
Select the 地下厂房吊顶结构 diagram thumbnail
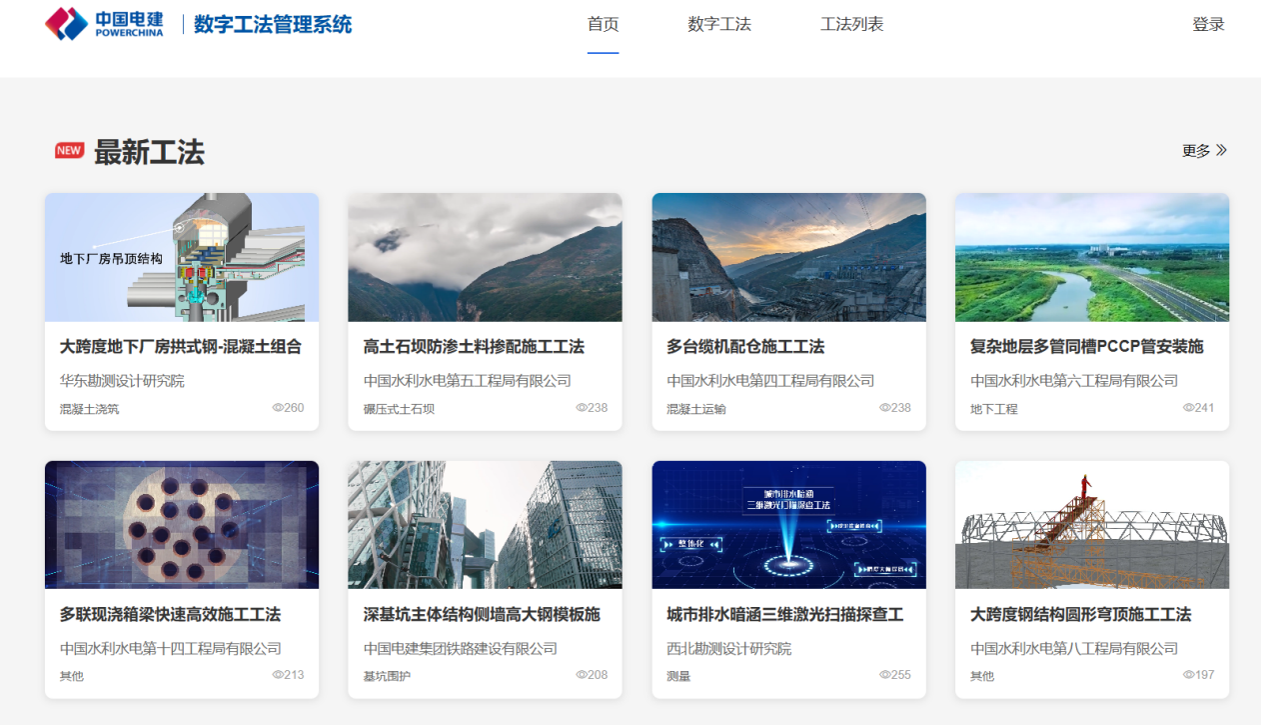[182, 257]
